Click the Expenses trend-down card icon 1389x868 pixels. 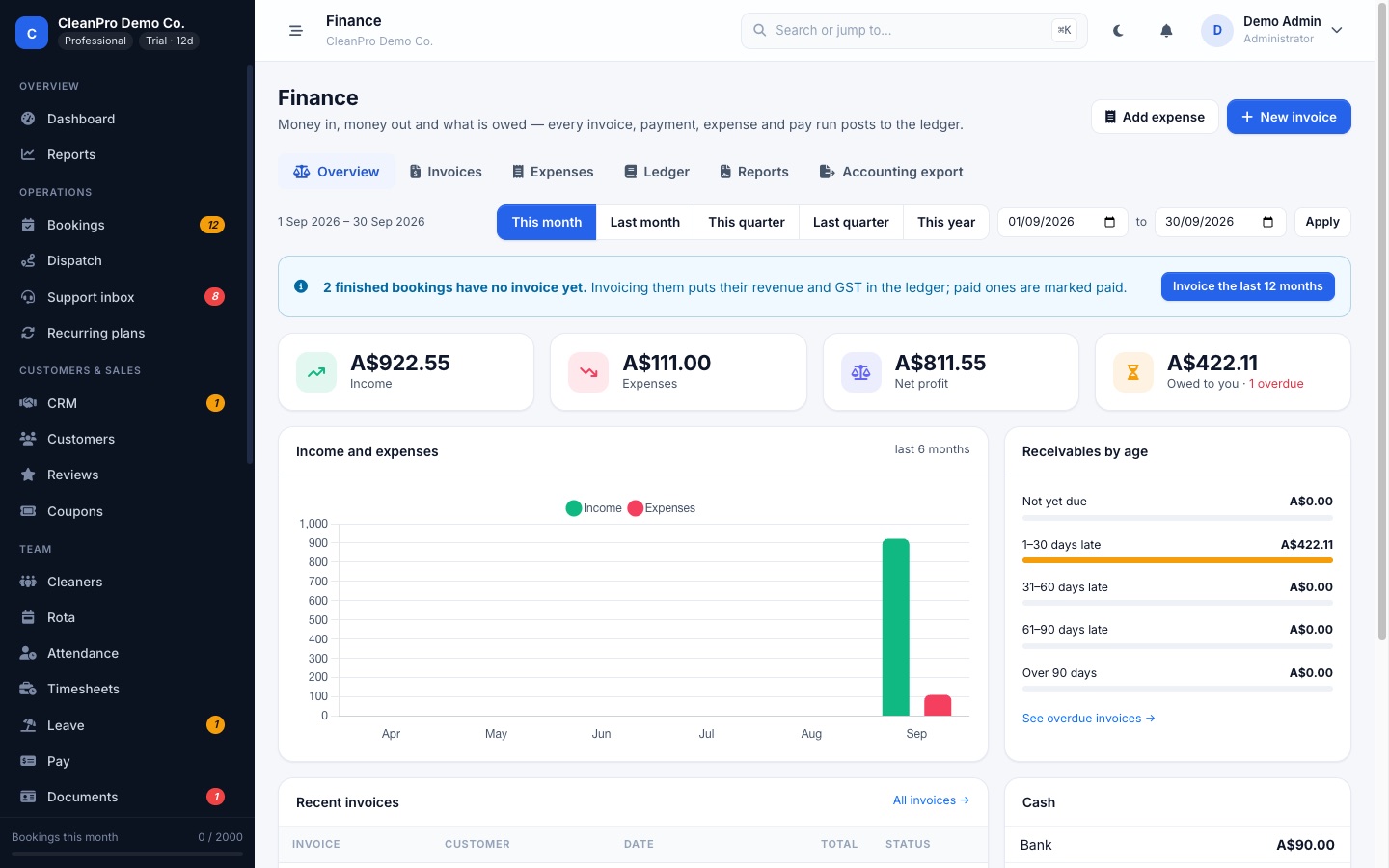pos(588,372)
